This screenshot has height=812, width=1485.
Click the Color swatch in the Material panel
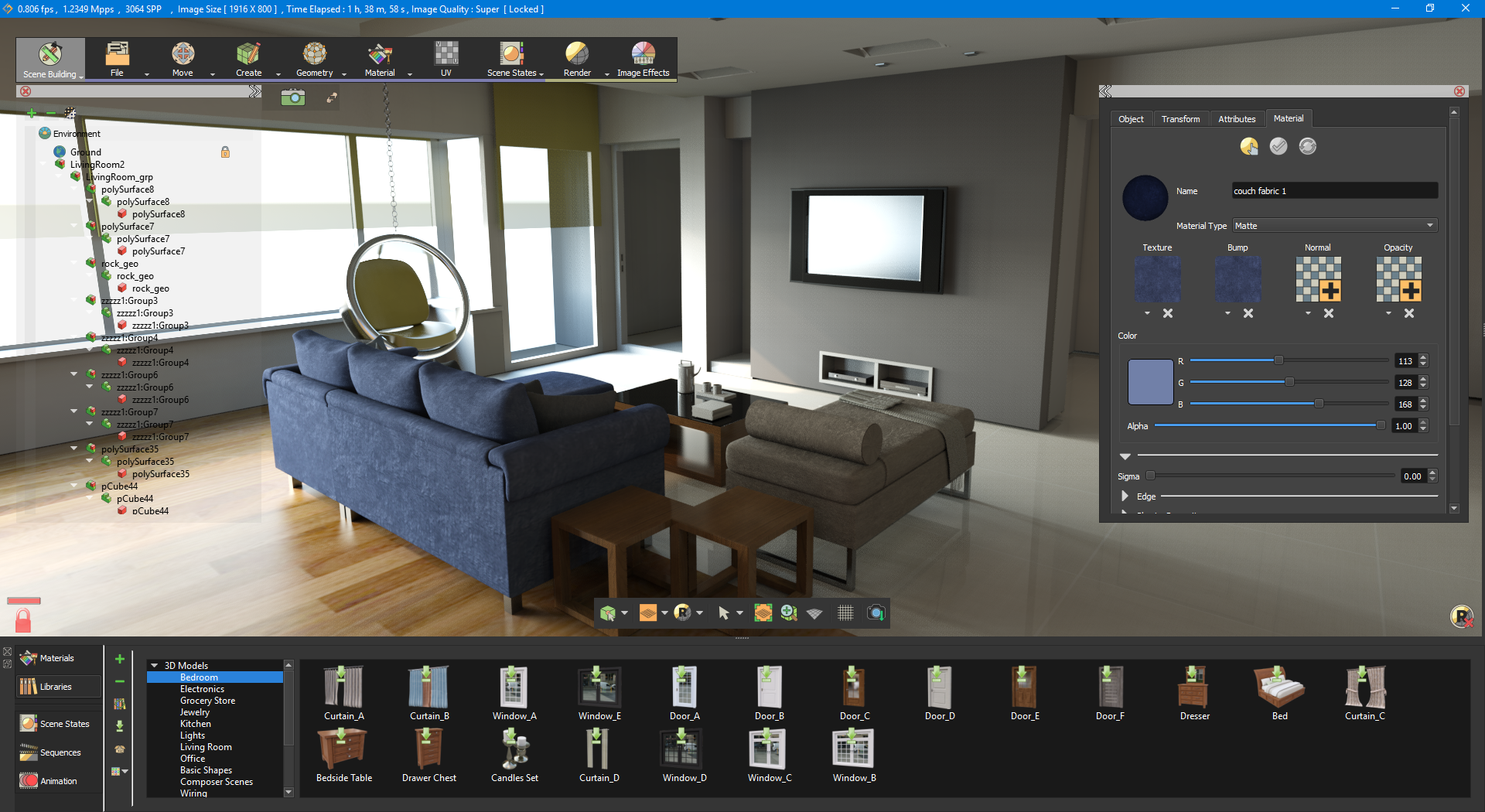coord(1149,382)
